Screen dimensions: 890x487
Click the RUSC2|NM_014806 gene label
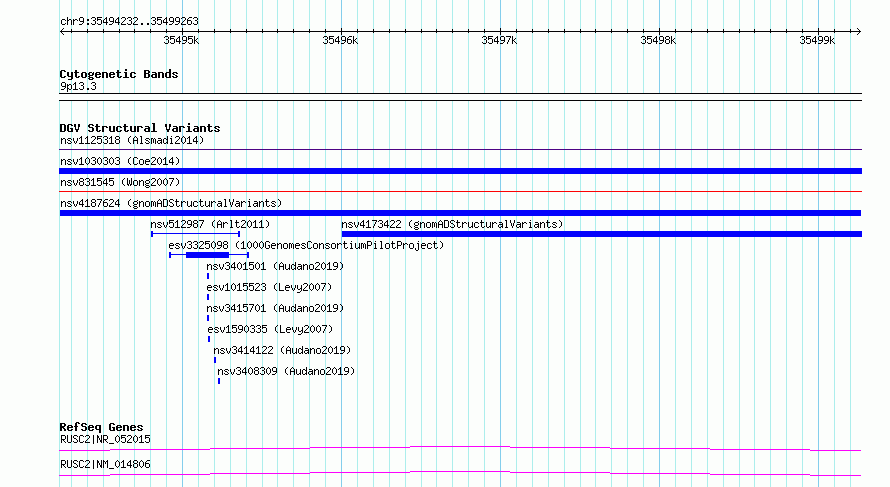(105, 464)
